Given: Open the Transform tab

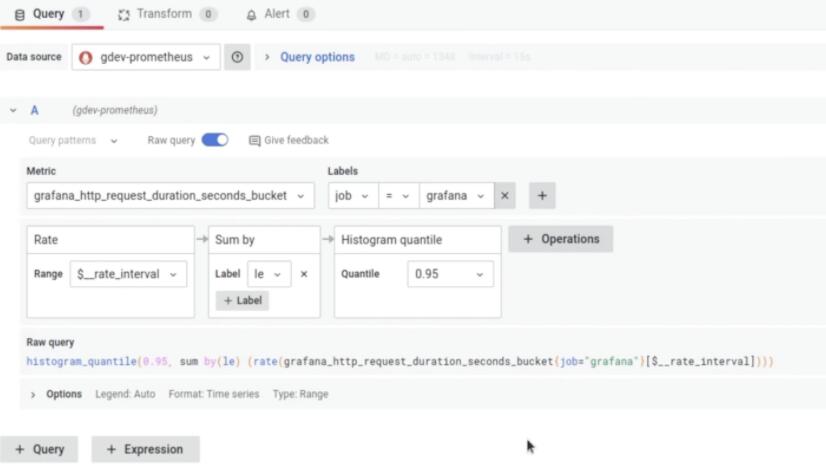Looking at the screenshot, I should coord(168,14).
